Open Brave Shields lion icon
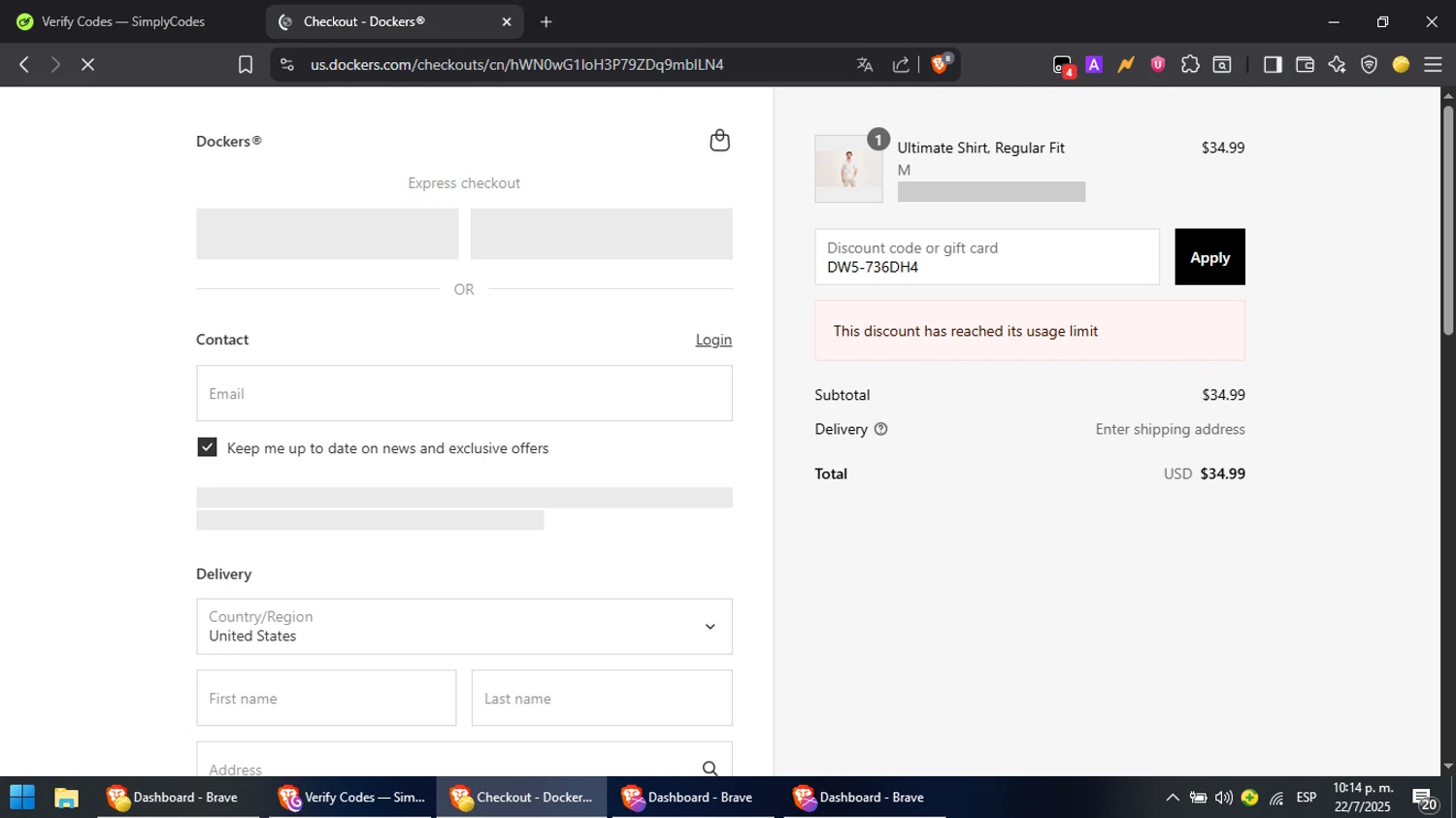1456x818 pixels. [940, 64]
